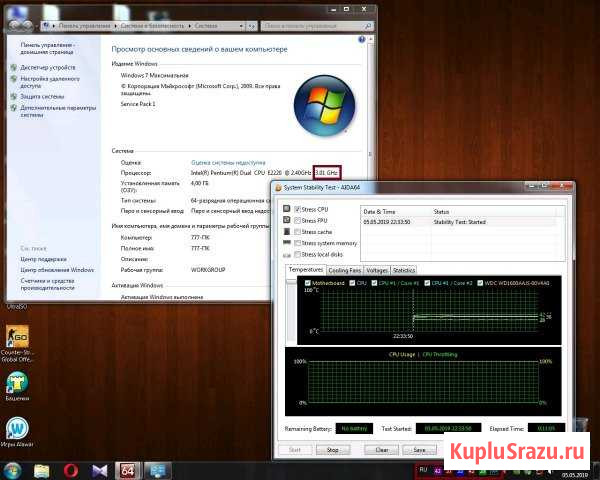Switch to the Voltages tab
This screenshot has height=480, width=600.
[377, 271]
